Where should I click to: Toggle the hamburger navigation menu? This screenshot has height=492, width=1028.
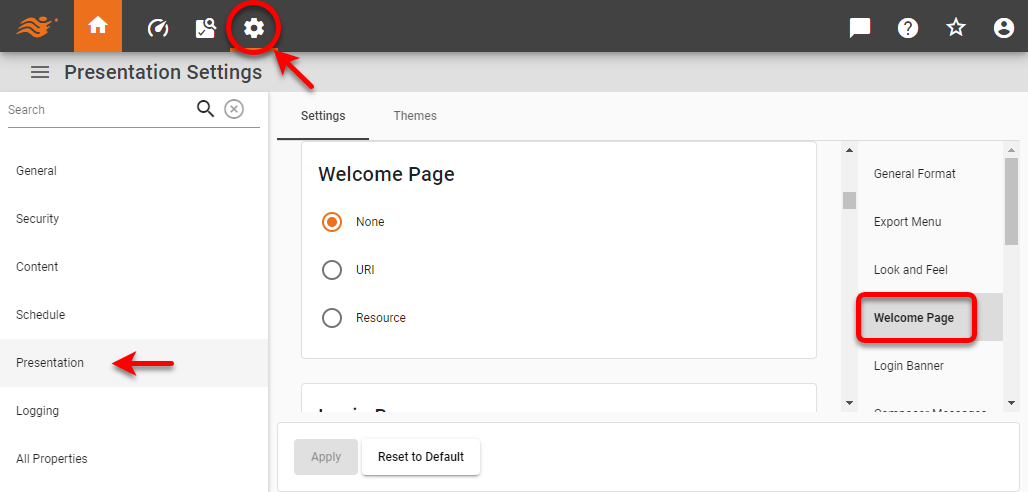click(x=40, y=72)
